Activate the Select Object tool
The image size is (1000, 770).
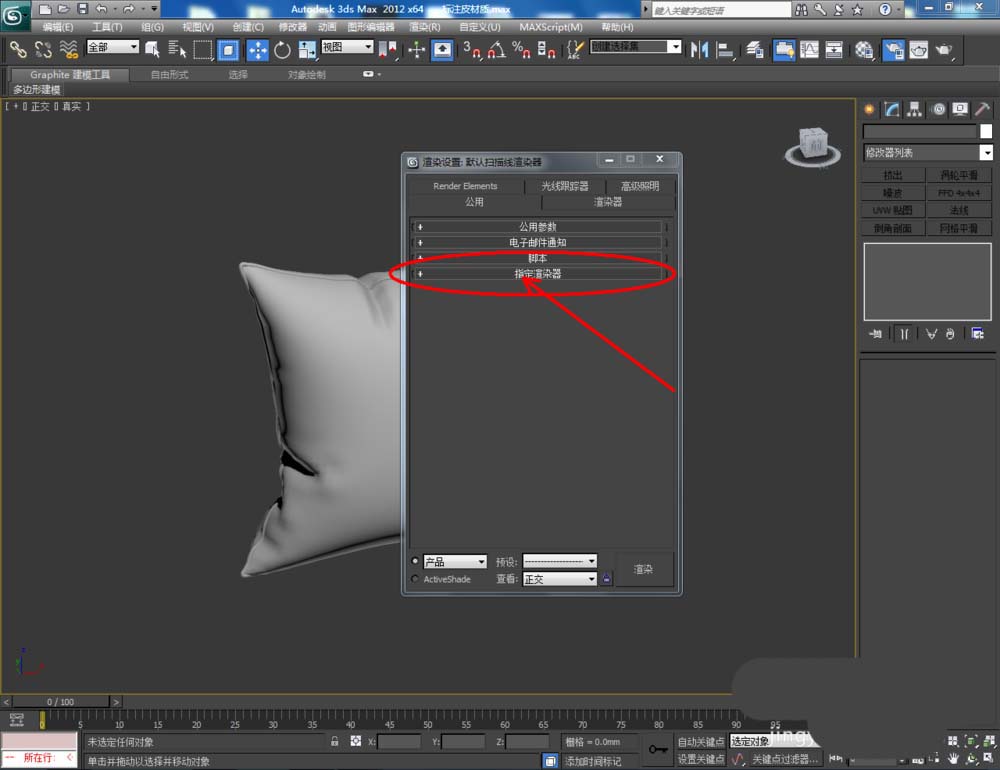[152, 50]
